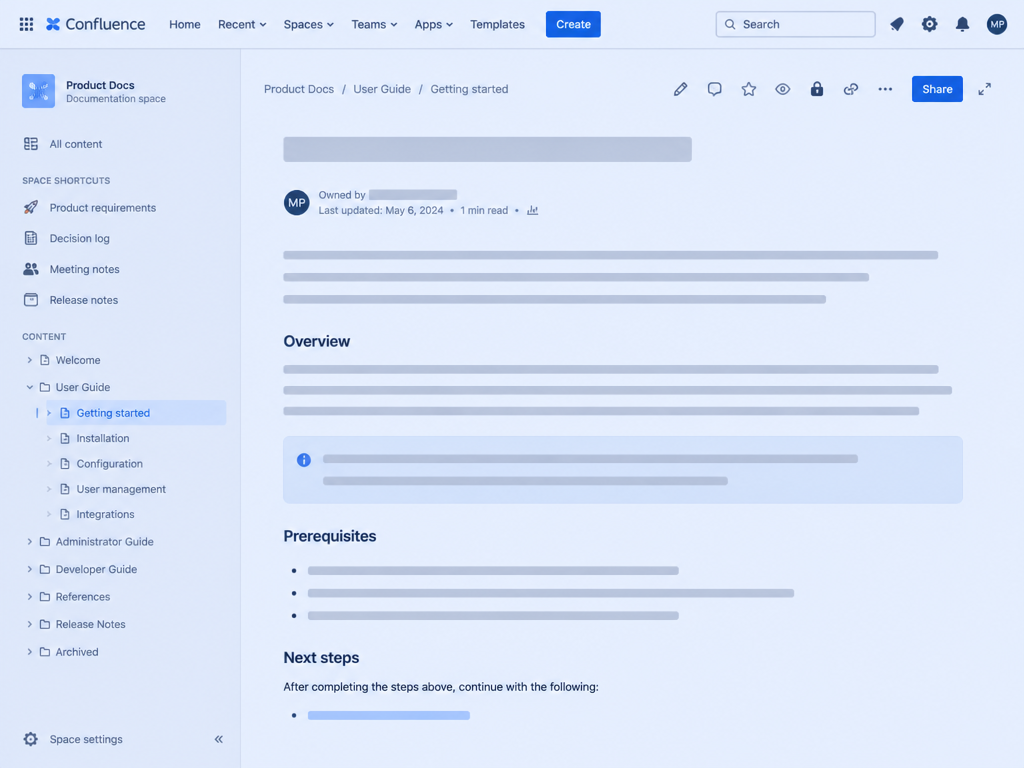Viewport: 1024px width, 768px height.
Task: Expand the Administrator Guide folder
Action: 29,541
